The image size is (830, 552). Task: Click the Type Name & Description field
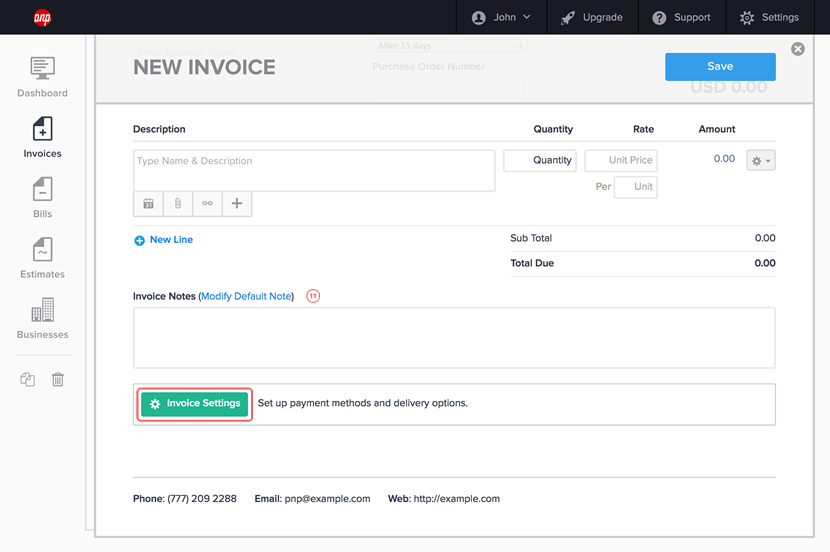(x=314, y=170)
